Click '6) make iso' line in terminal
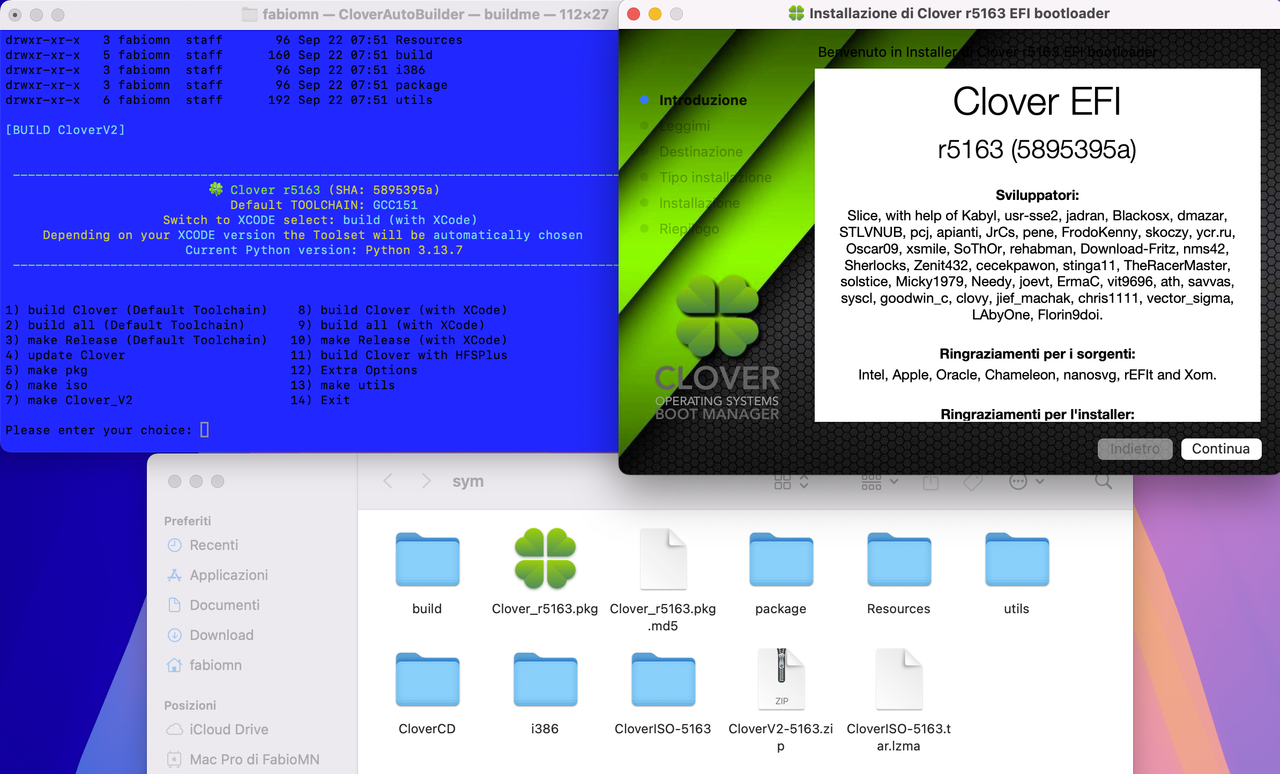The width and height of the screenshot is (1280, 774). pos(46,385)
